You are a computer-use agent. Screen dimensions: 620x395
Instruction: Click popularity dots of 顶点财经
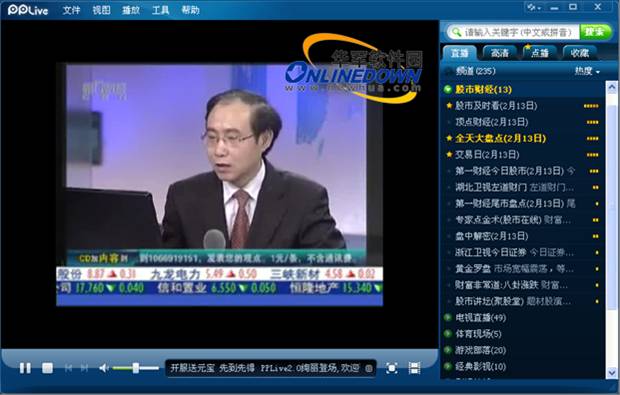[593, 122]
